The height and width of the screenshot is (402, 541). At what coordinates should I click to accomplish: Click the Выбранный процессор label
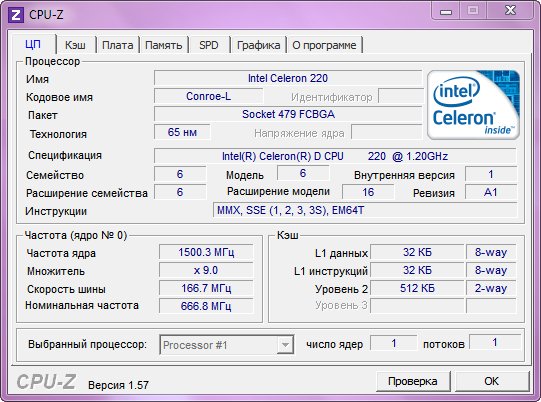pos(87,344)
